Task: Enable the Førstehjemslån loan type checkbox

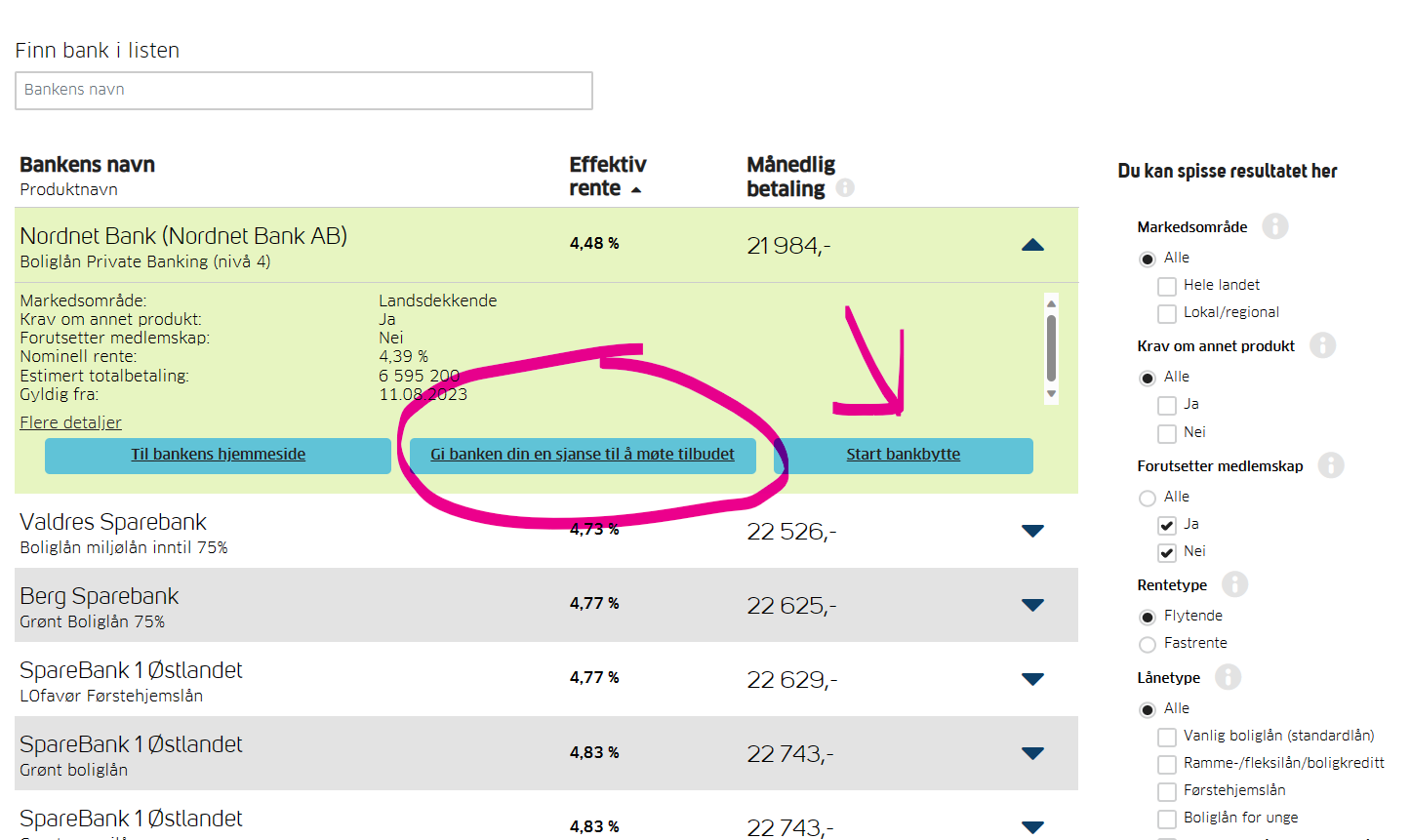Action: click(1166, 792)
